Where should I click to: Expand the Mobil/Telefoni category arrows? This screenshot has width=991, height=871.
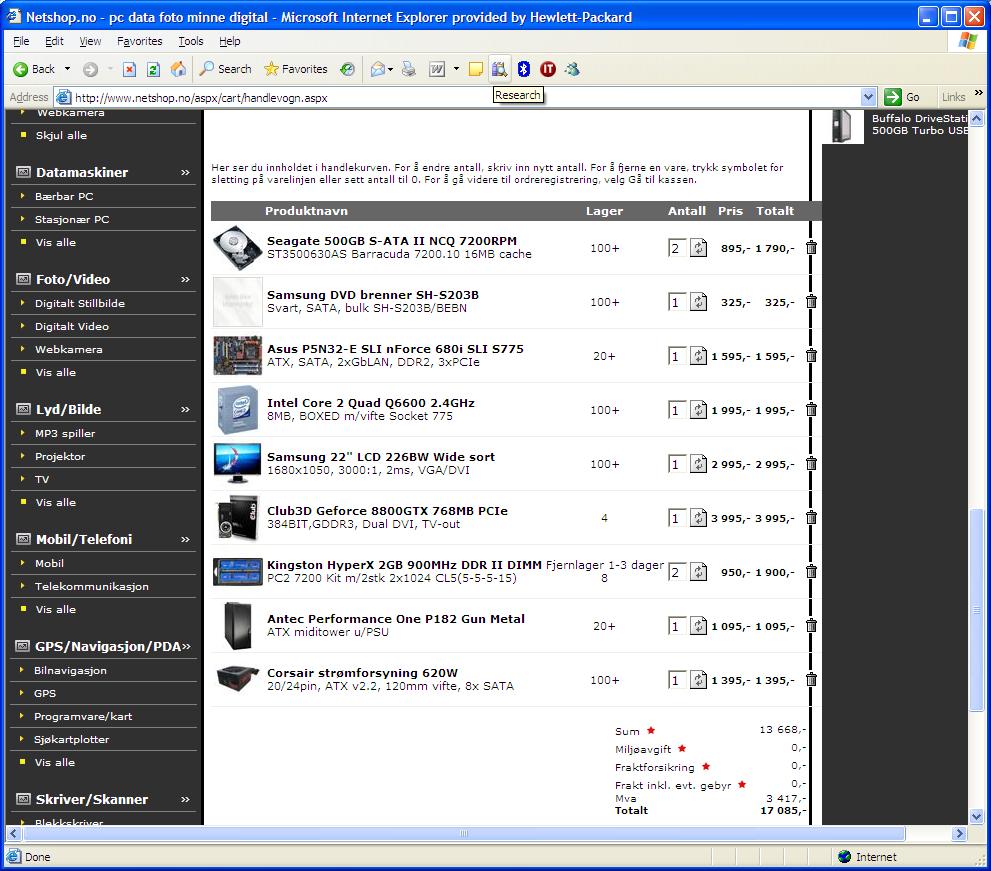(x=185, y=540)
